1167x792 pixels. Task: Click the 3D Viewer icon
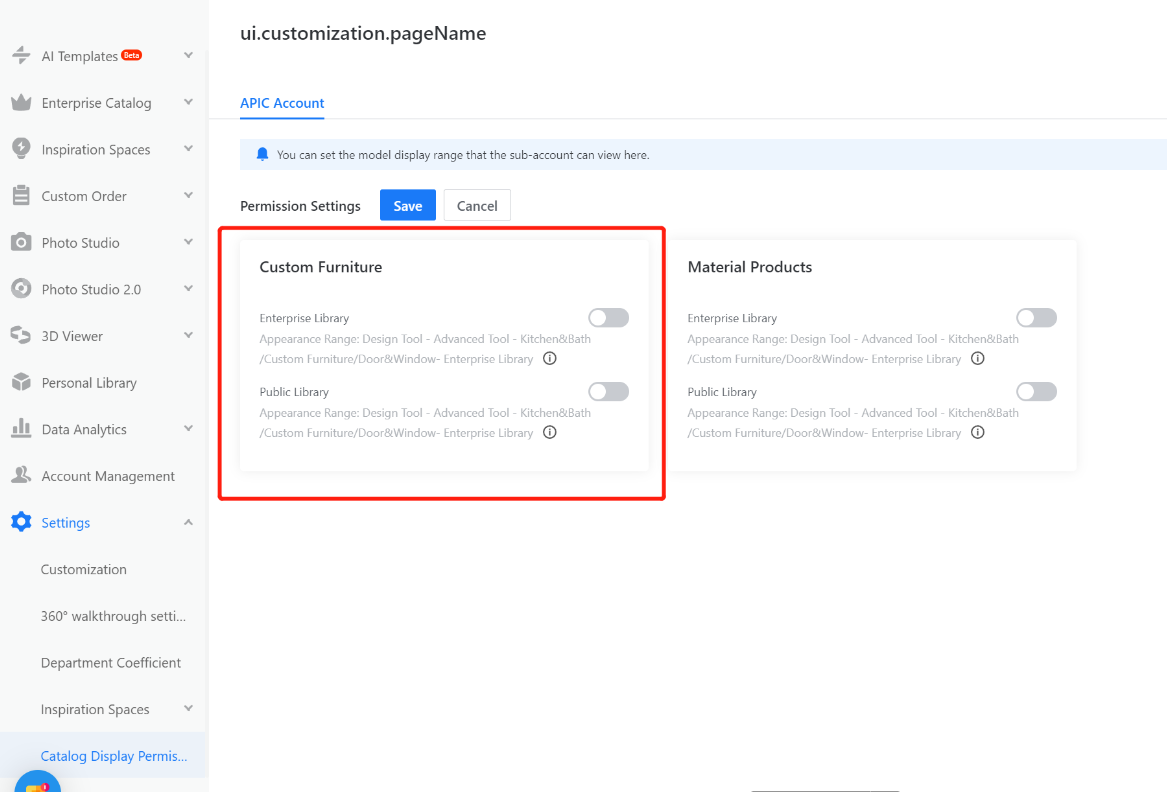[x=21, y=336]
